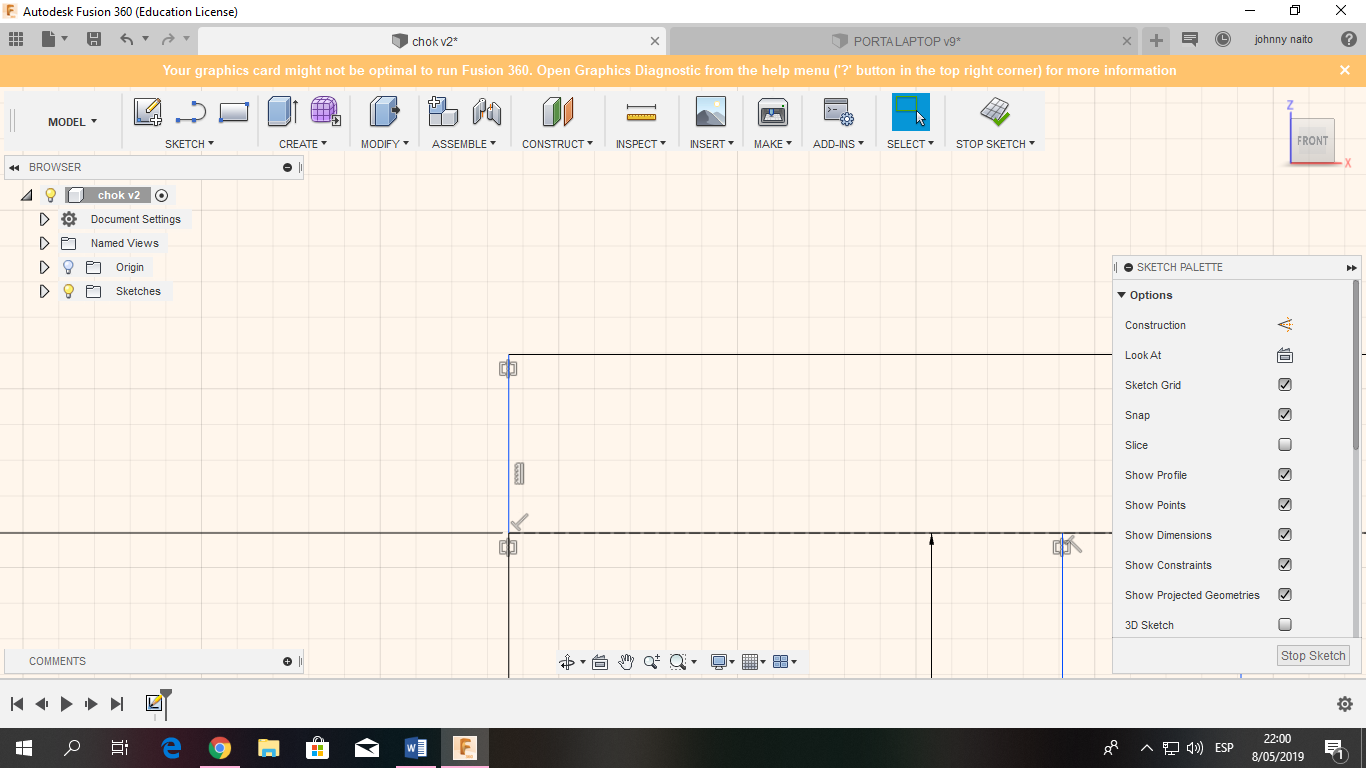Image resolution: width=1366 pixels, height=768 pixels.
Task: Toggle the Show Profile checkbox
Action: [x=1285, y=475]
